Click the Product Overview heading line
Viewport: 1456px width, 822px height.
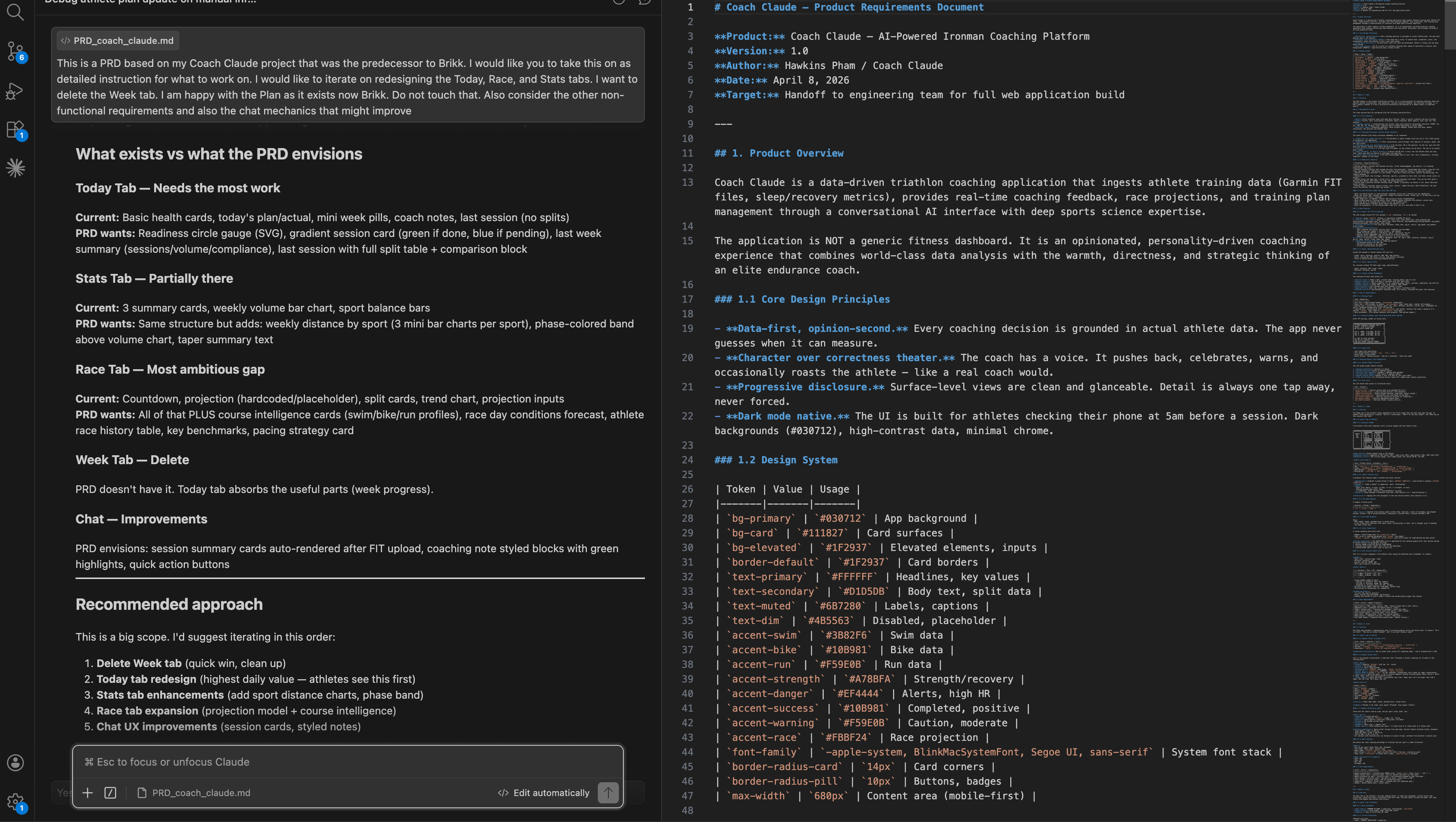(779, 153)
